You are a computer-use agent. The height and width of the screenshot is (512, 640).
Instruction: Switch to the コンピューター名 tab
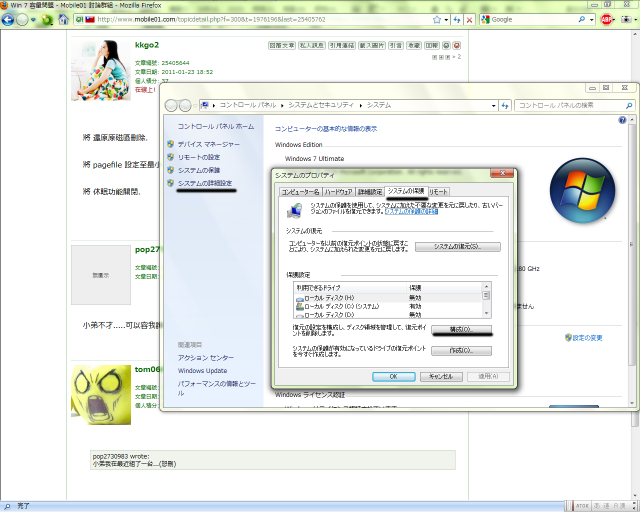(x=301, y=192)
